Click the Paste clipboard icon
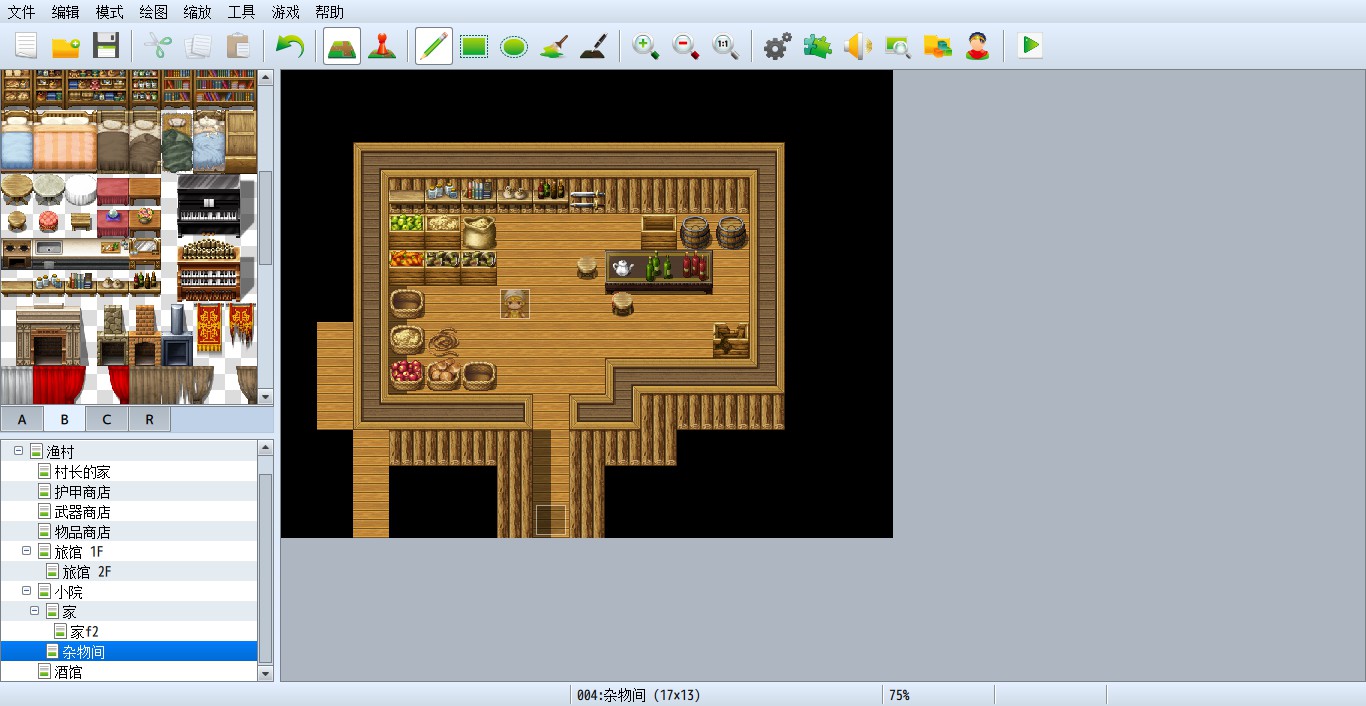 coord(238,46)
